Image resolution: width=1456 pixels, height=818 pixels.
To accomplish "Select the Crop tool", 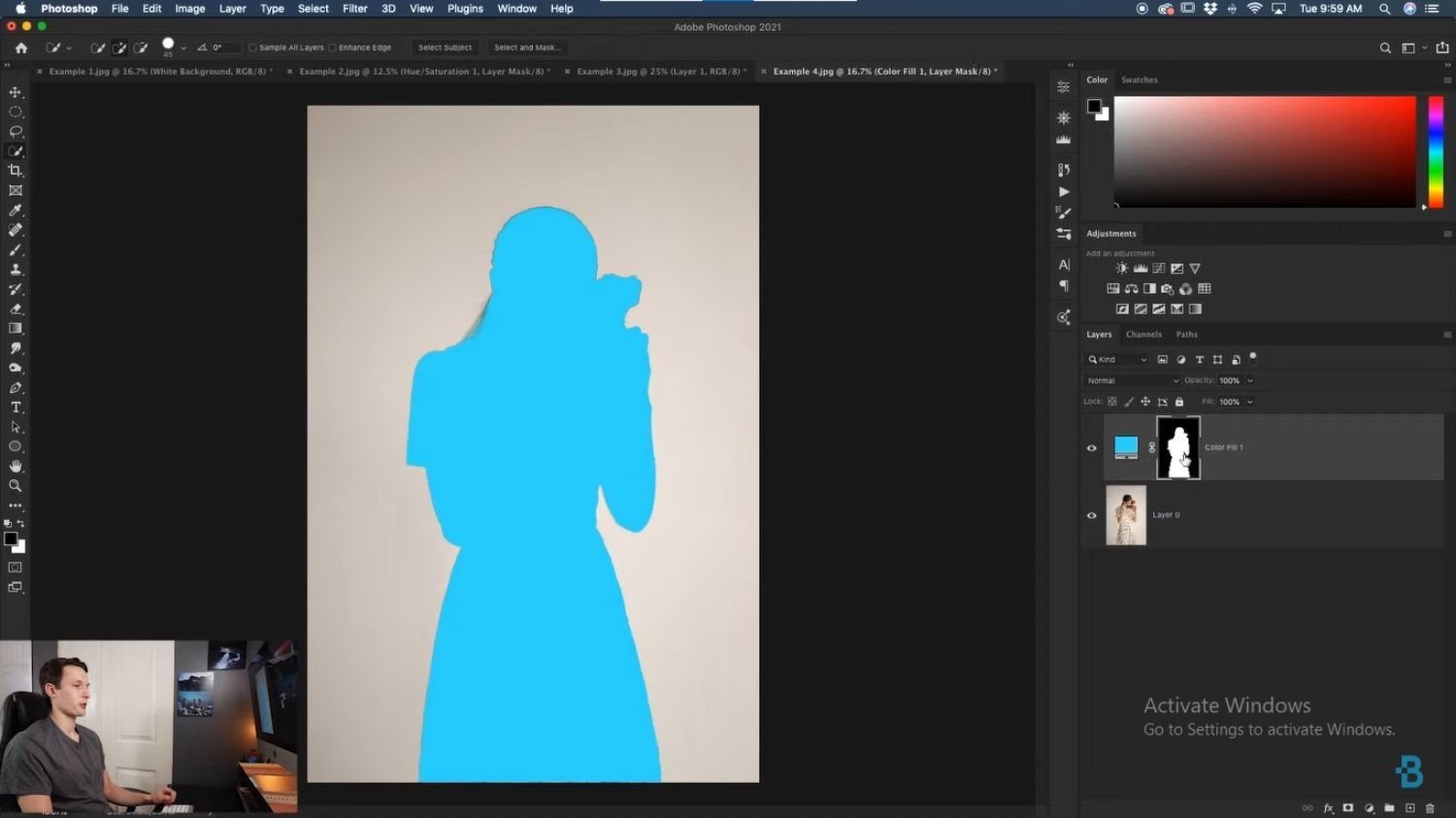I will point(16,171).
